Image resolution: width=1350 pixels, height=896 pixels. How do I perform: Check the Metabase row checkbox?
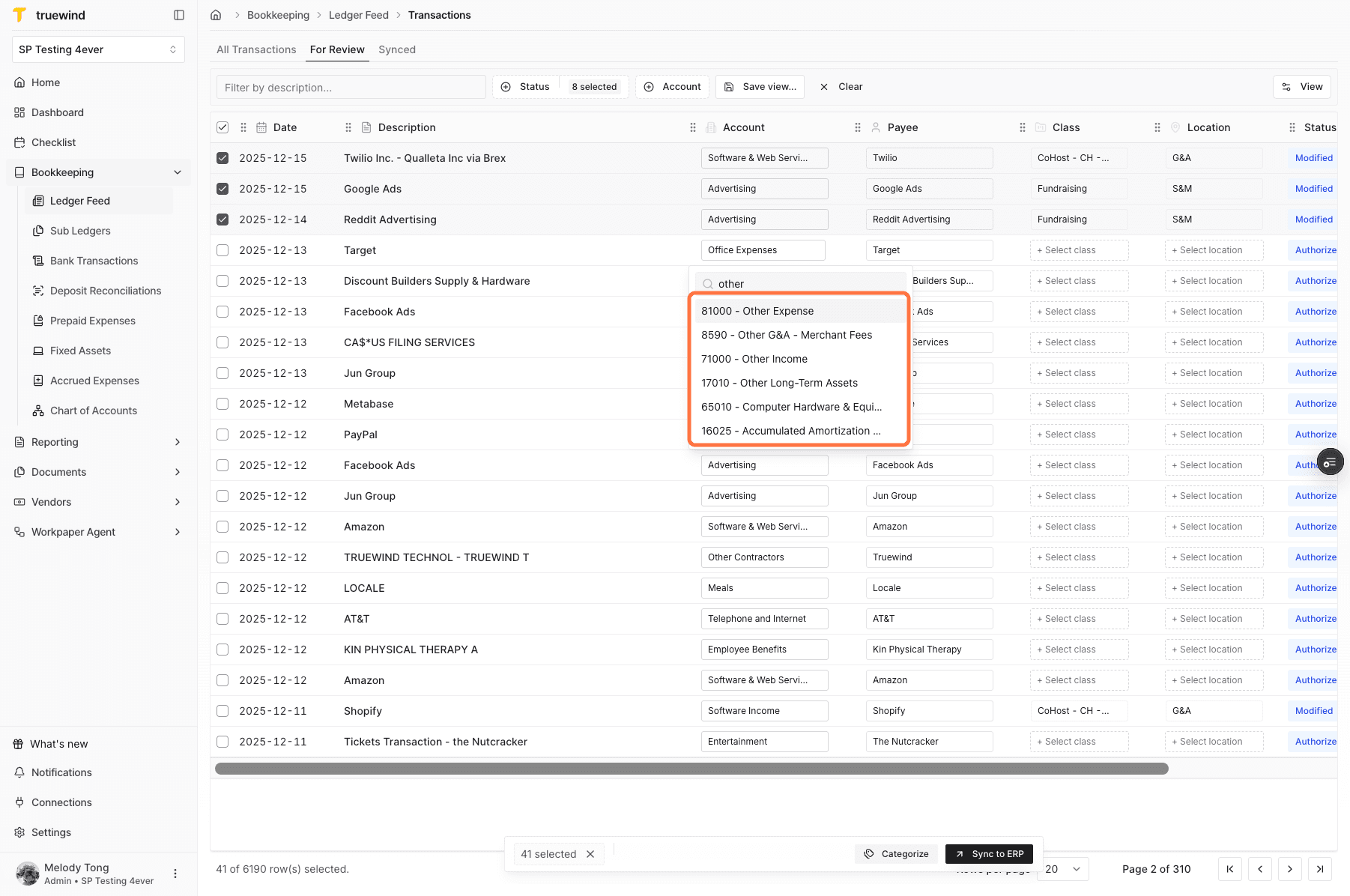coord(223,404)
